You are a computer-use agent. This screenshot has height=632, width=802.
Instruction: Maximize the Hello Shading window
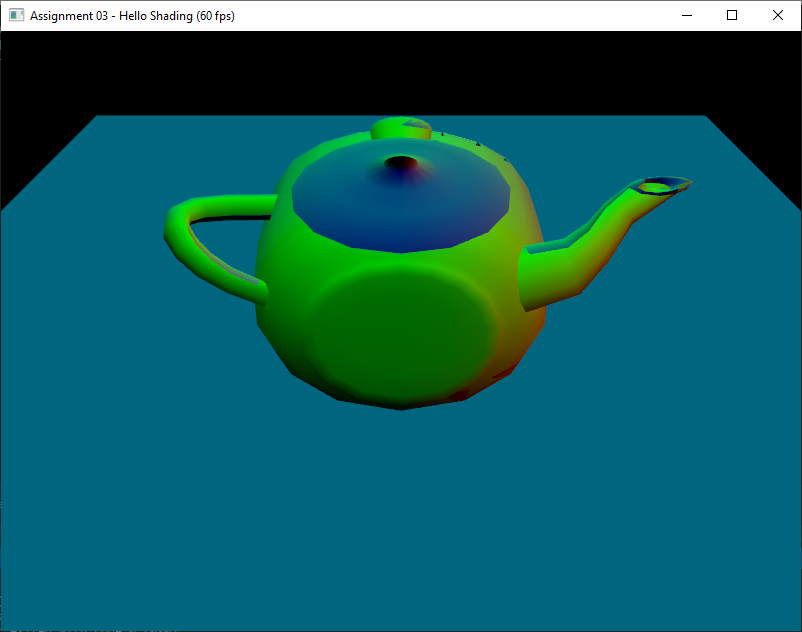[x=732, y=15]
